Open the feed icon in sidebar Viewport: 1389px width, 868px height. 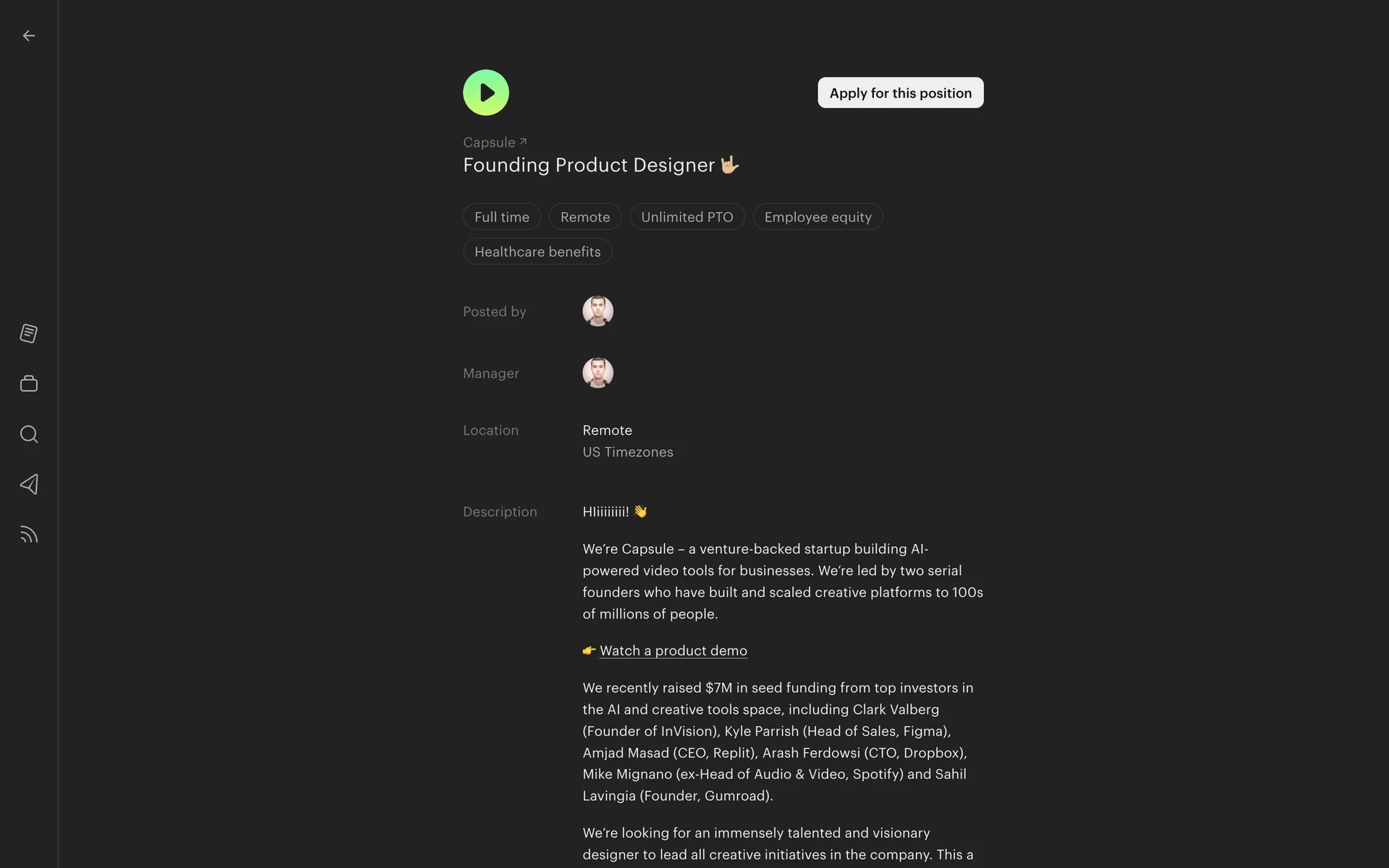click(29, 535)
